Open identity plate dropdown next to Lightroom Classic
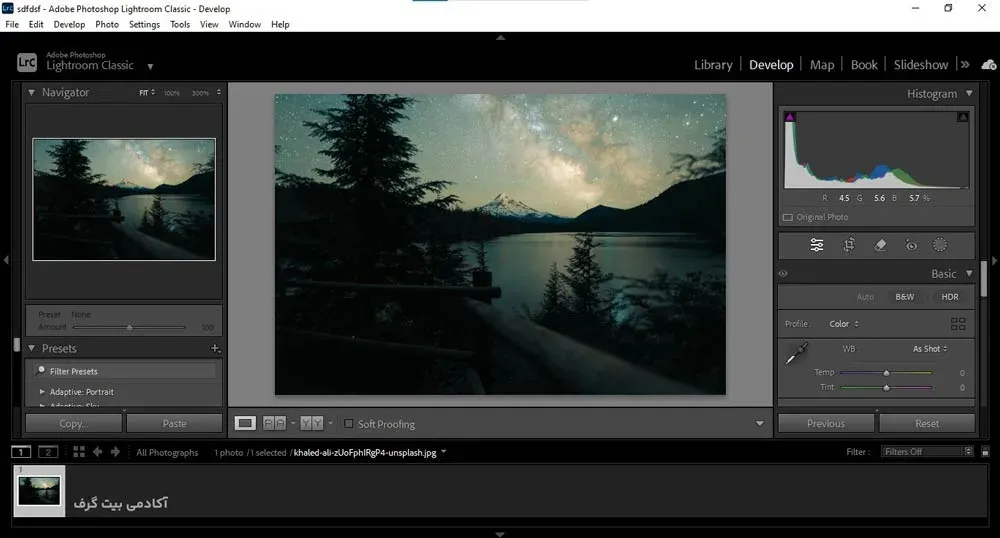 click(x=151, y=66)
